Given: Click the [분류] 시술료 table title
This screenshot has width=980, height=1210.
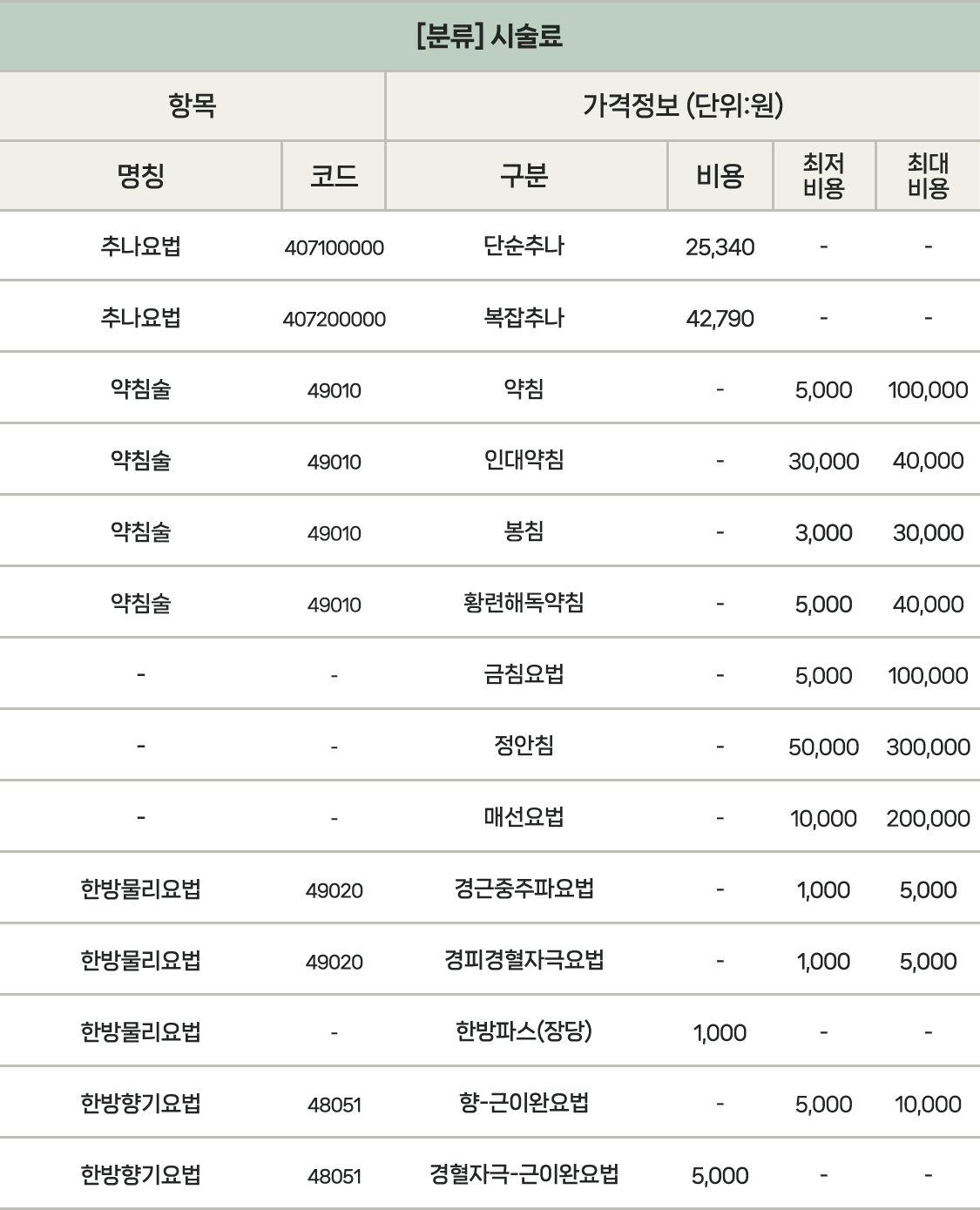Looking at the screenshot, I should point(490,37).
